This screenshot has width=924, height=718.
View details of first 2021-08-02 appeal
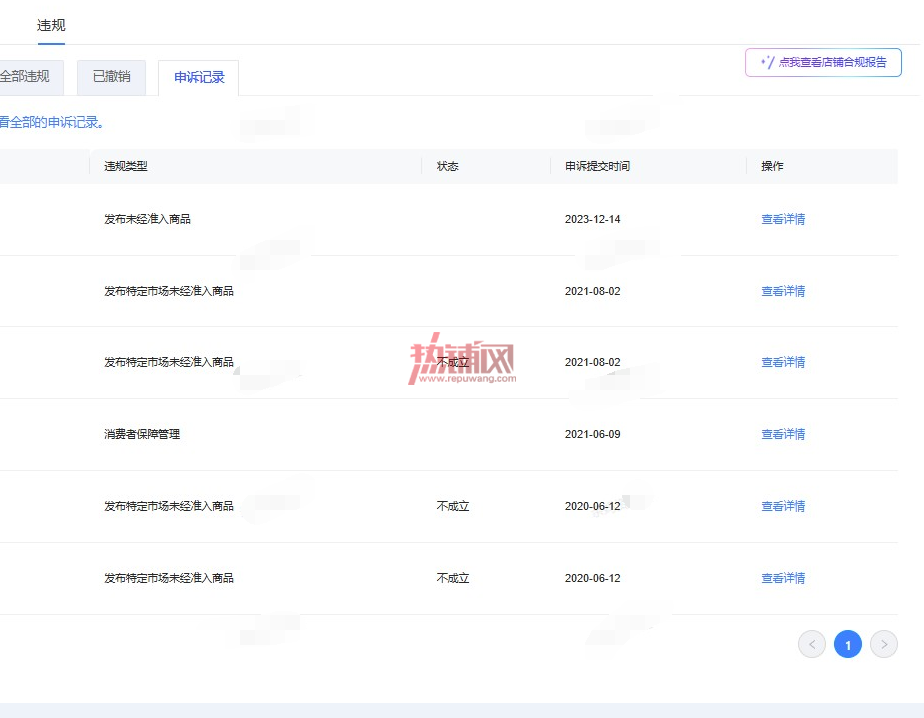783,291
